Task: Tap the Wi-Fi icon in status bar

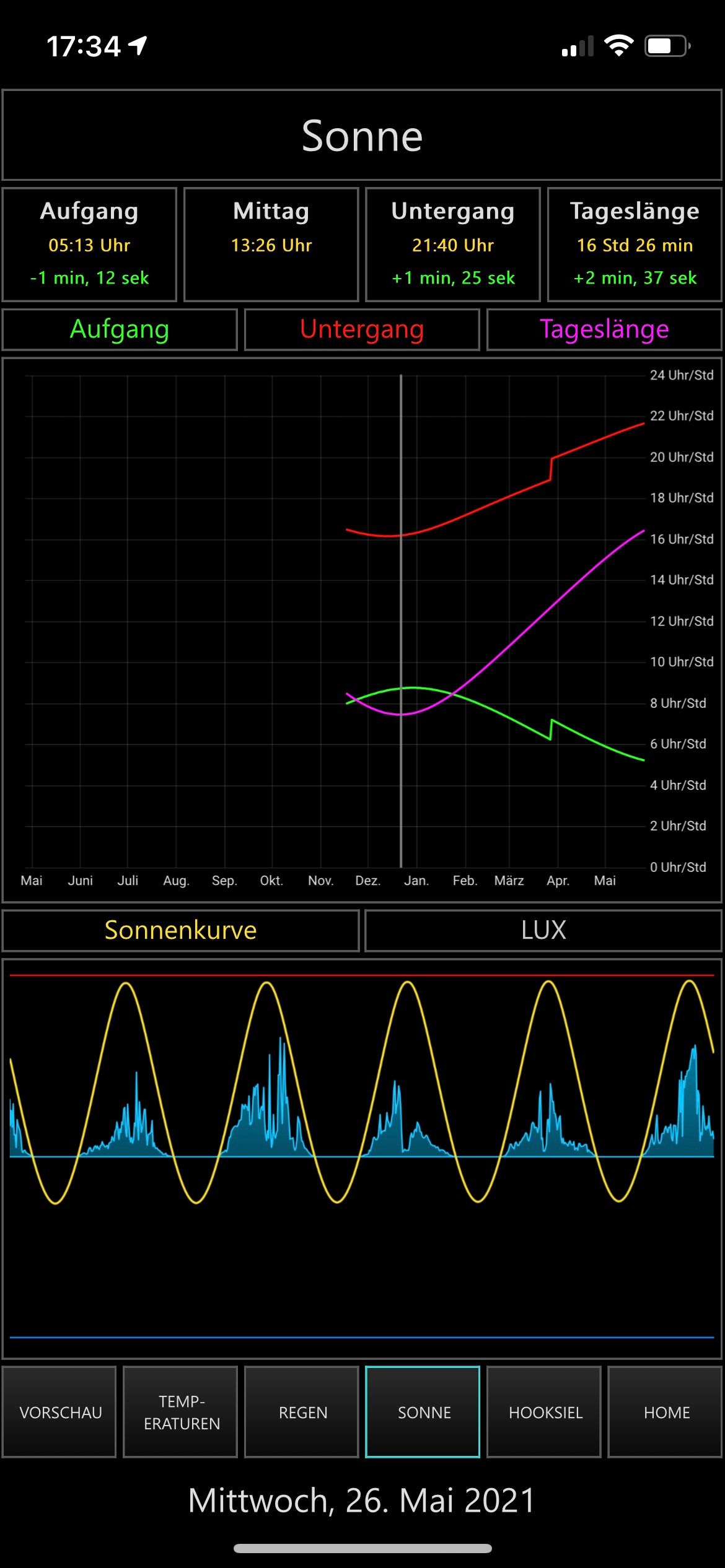Action: (x=619, y=46)
